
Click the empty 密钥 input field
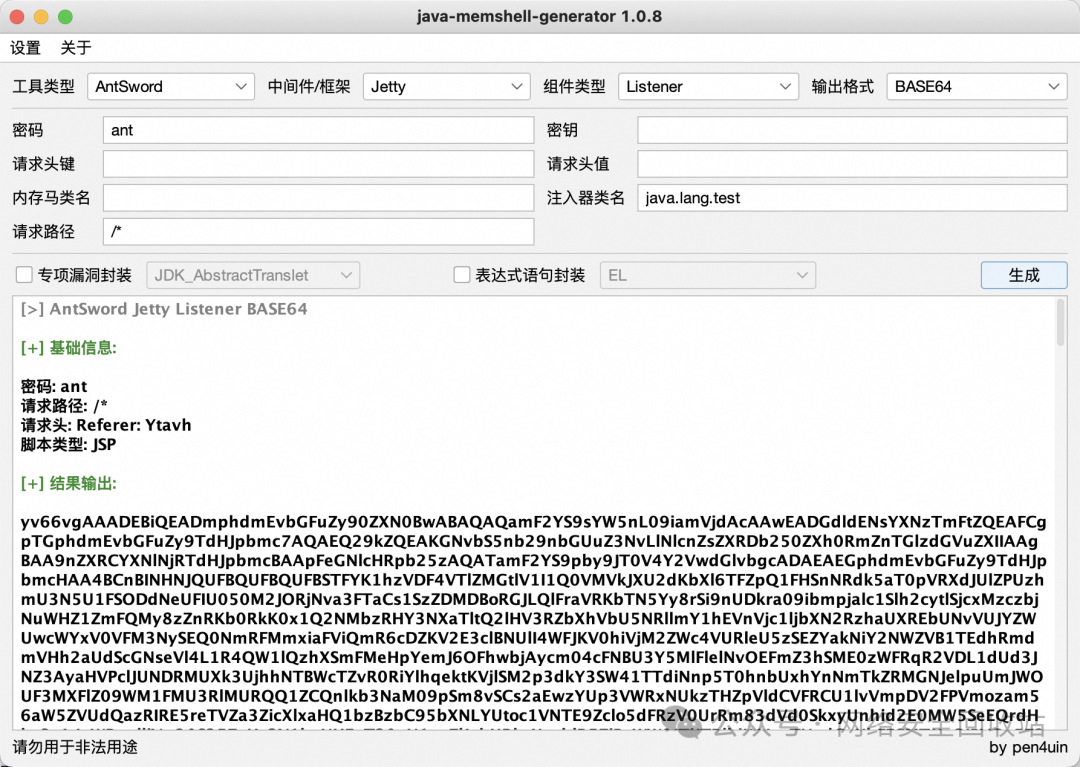852,130
